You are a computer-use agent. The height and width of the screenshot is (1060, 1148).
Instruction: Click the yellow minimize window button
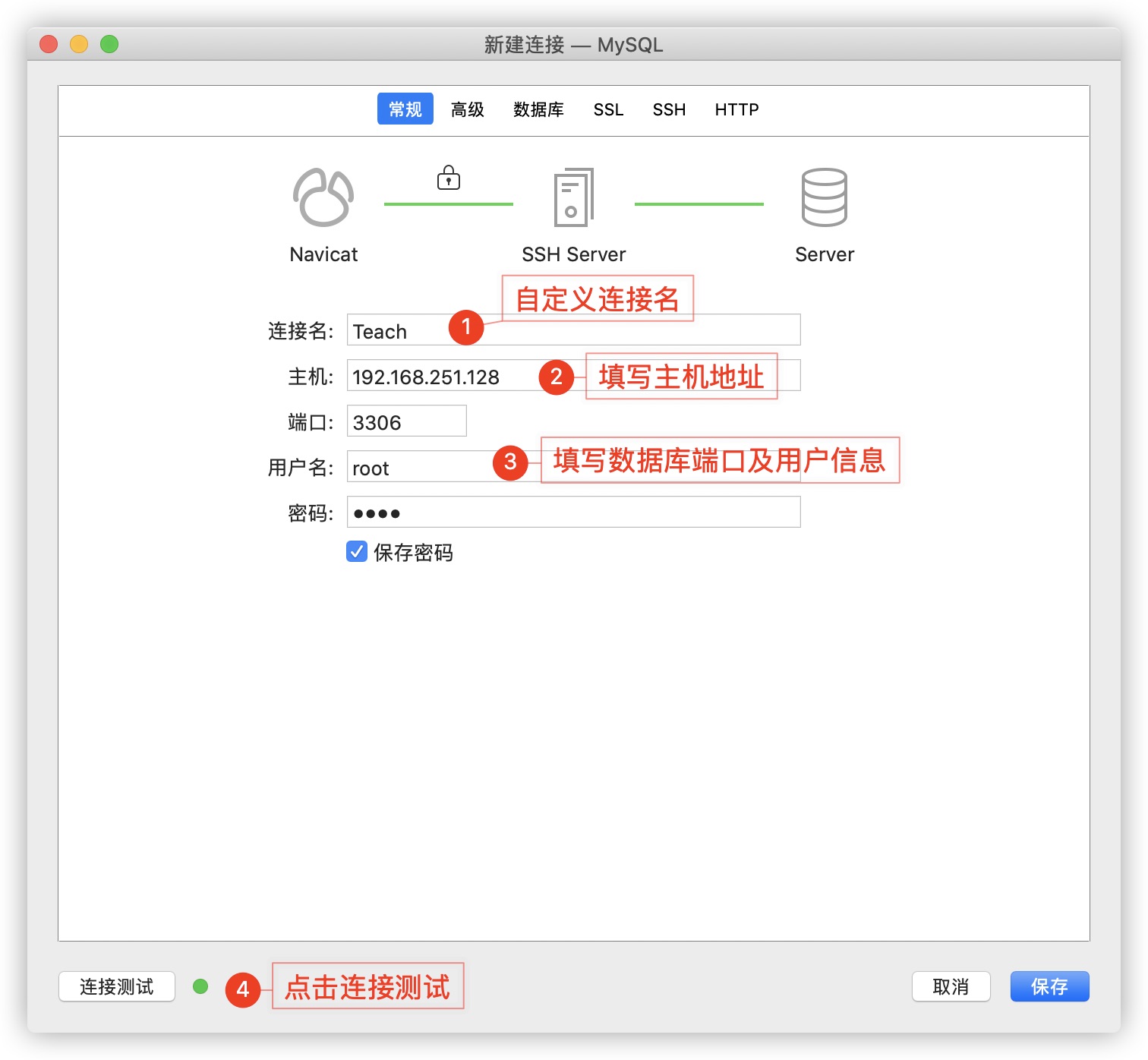[79, 44]
